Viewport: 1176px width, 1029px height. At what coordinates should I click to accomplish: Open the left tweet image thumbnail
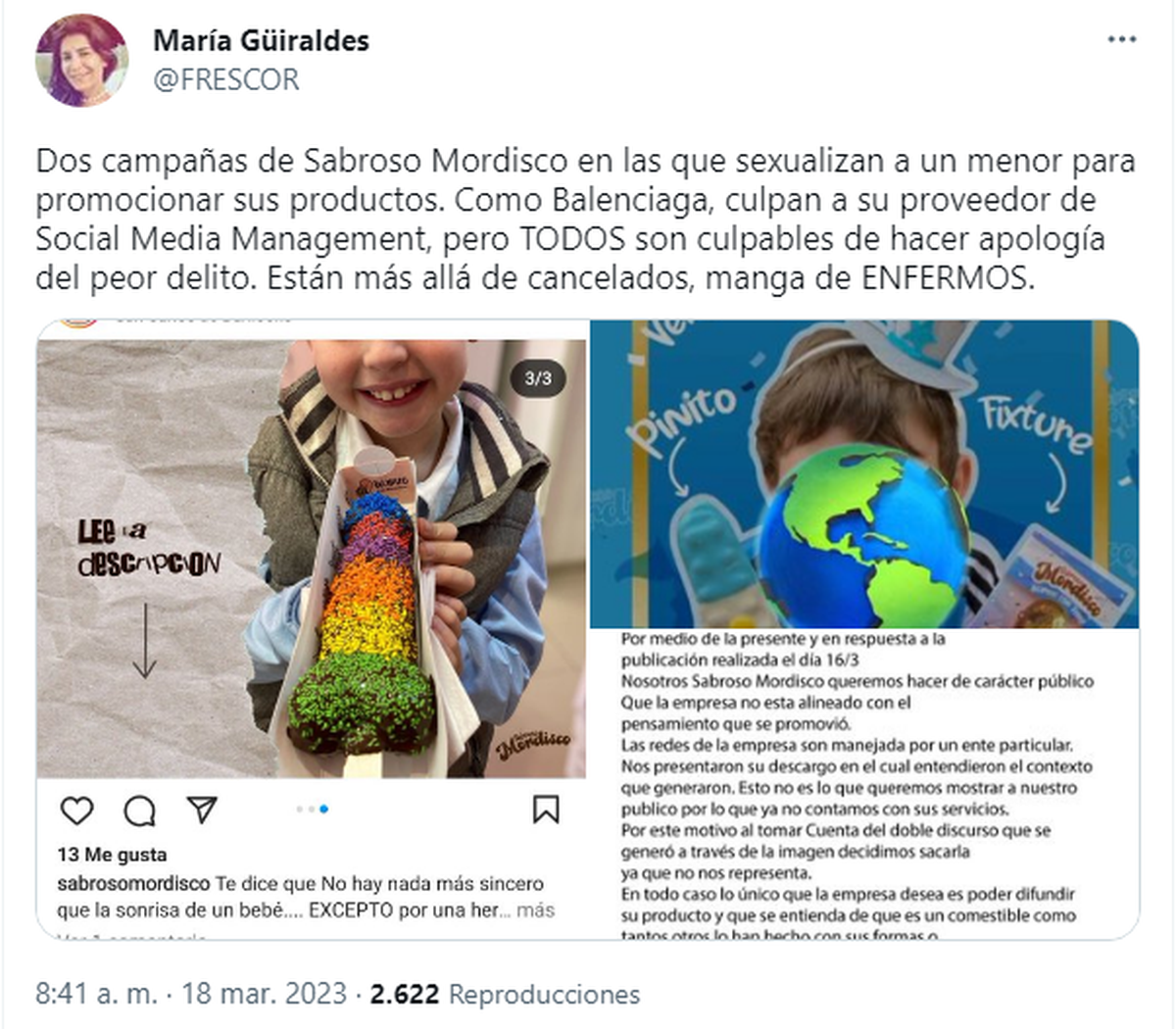click(x=312, y=628)
